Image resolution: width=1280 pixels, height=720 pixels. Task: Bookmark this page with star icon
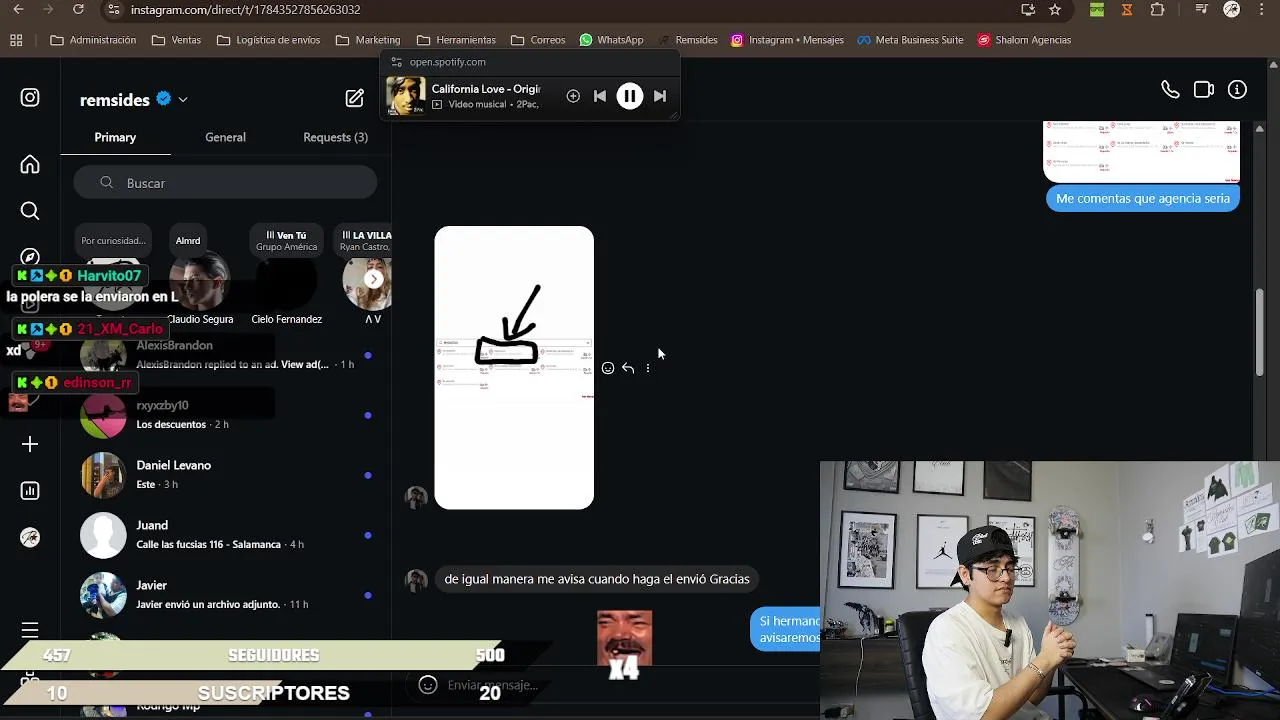pyautogui.click(x=1055, y=10)
